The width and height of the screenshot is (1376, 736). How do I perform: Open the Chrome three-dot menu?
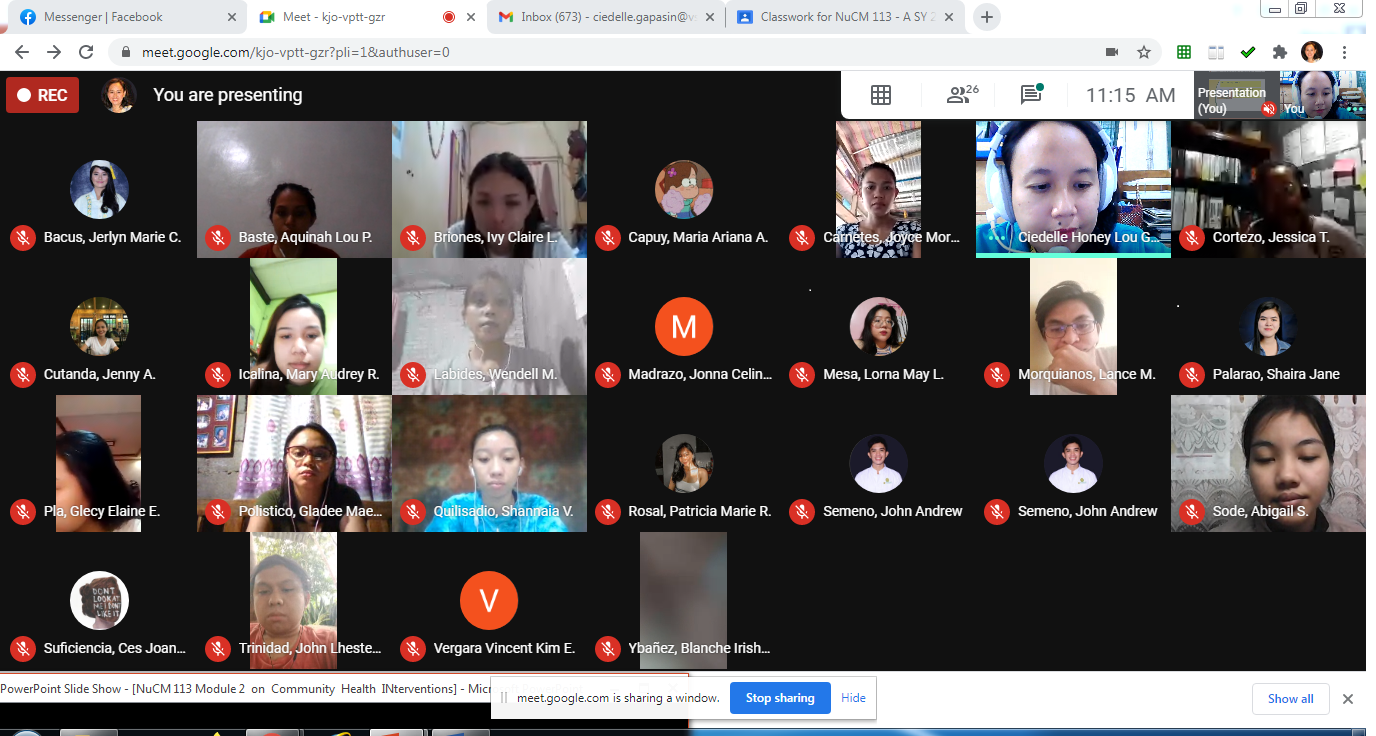(x=1344, y=52)
